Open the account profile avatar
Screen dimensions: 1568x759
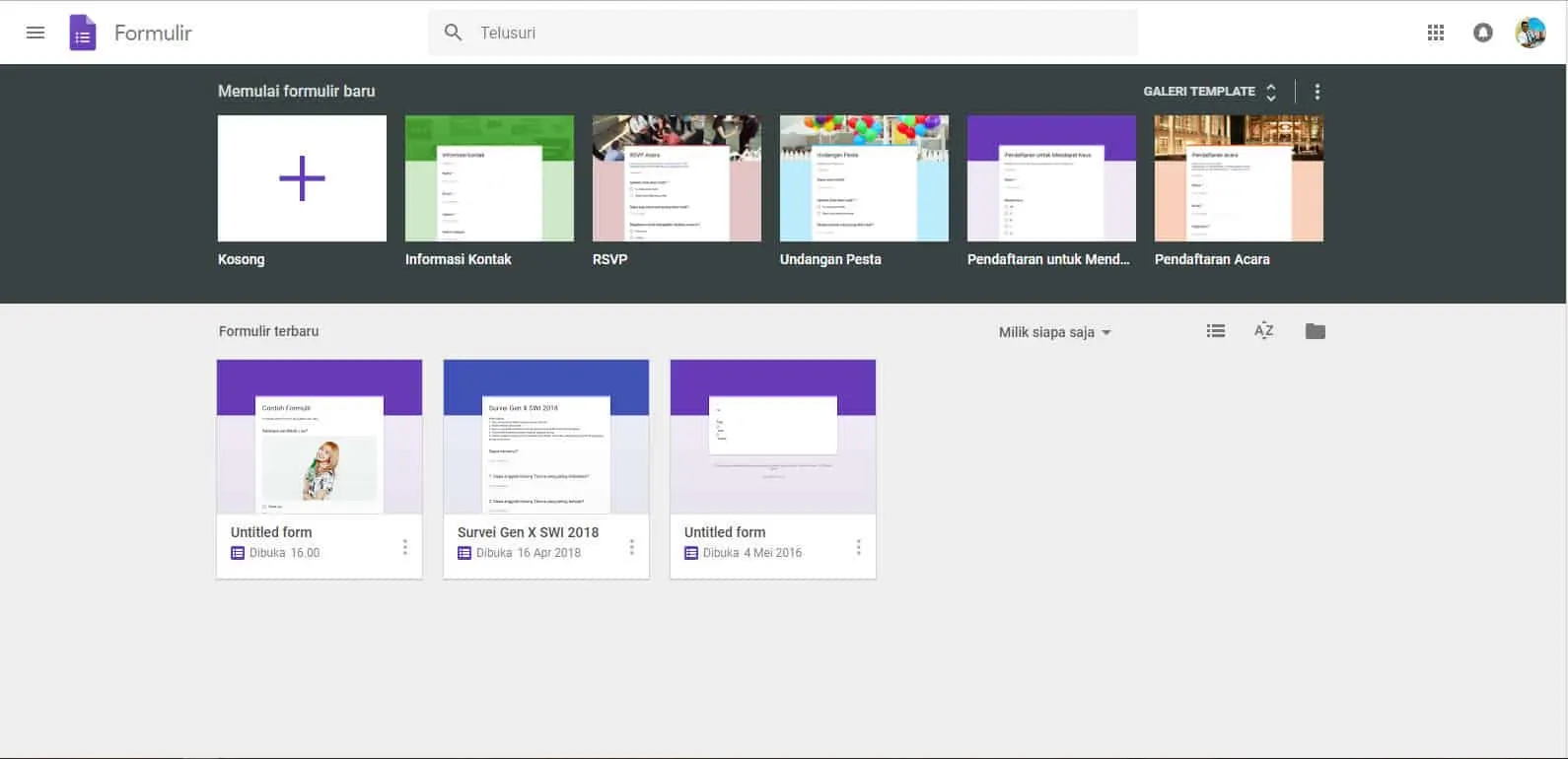click(x=1530, y=33)
